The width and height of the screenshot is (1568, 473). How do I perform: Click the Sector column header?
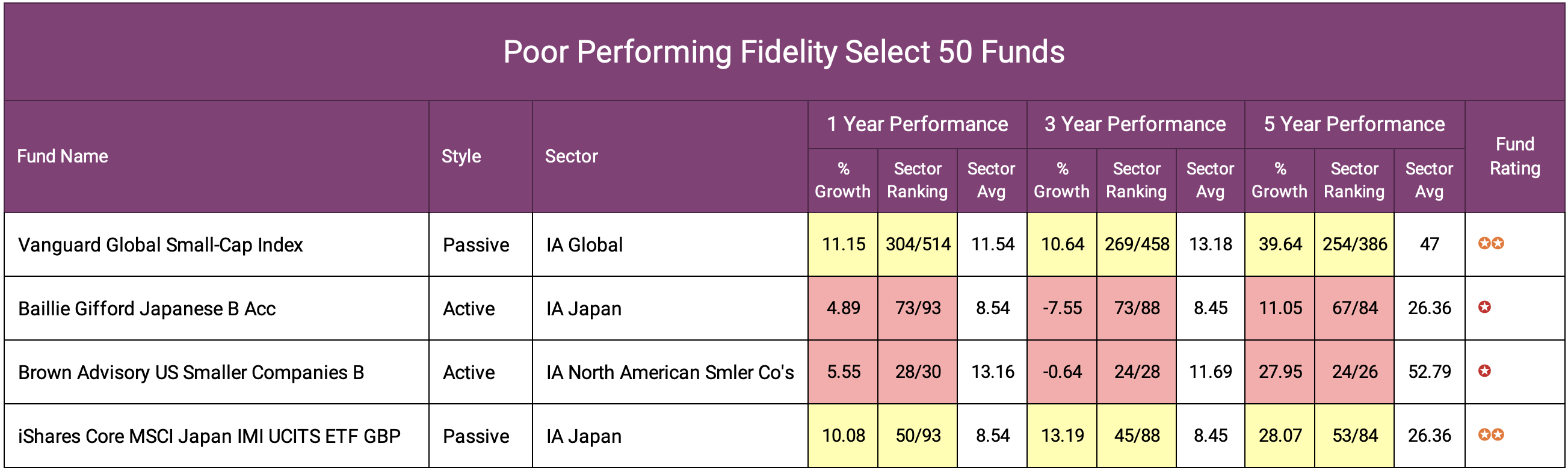pyautogui.click(x=571, y=156)
